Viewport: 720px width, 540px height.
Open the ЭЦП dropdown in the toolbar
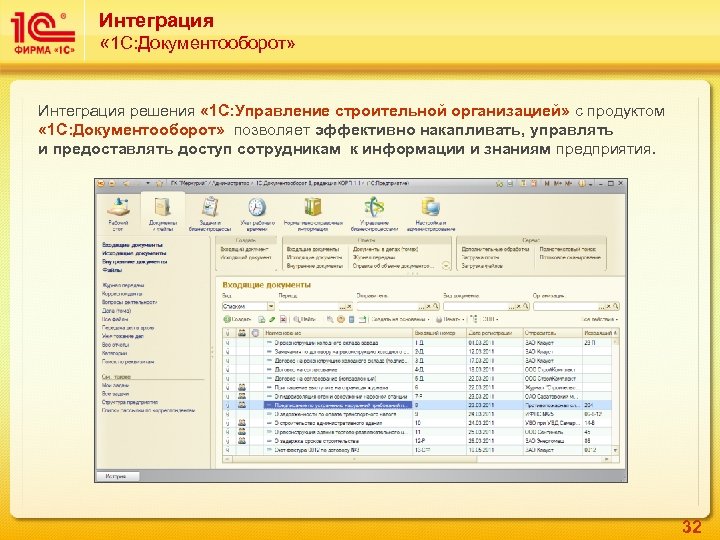pos(490,319)
